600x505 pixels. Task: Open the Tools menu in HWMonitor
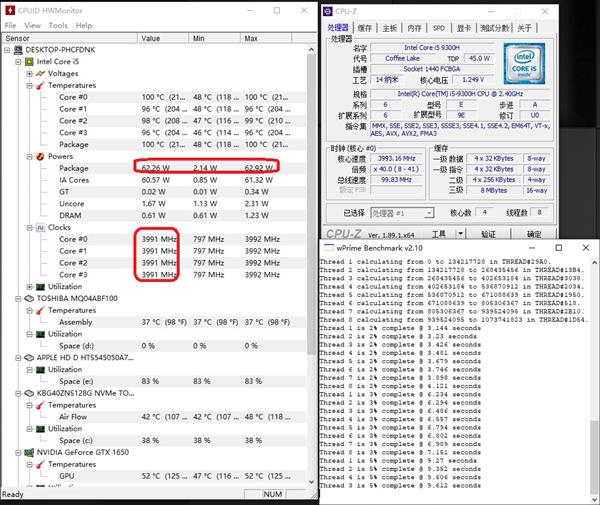click(x=58, y=26)
